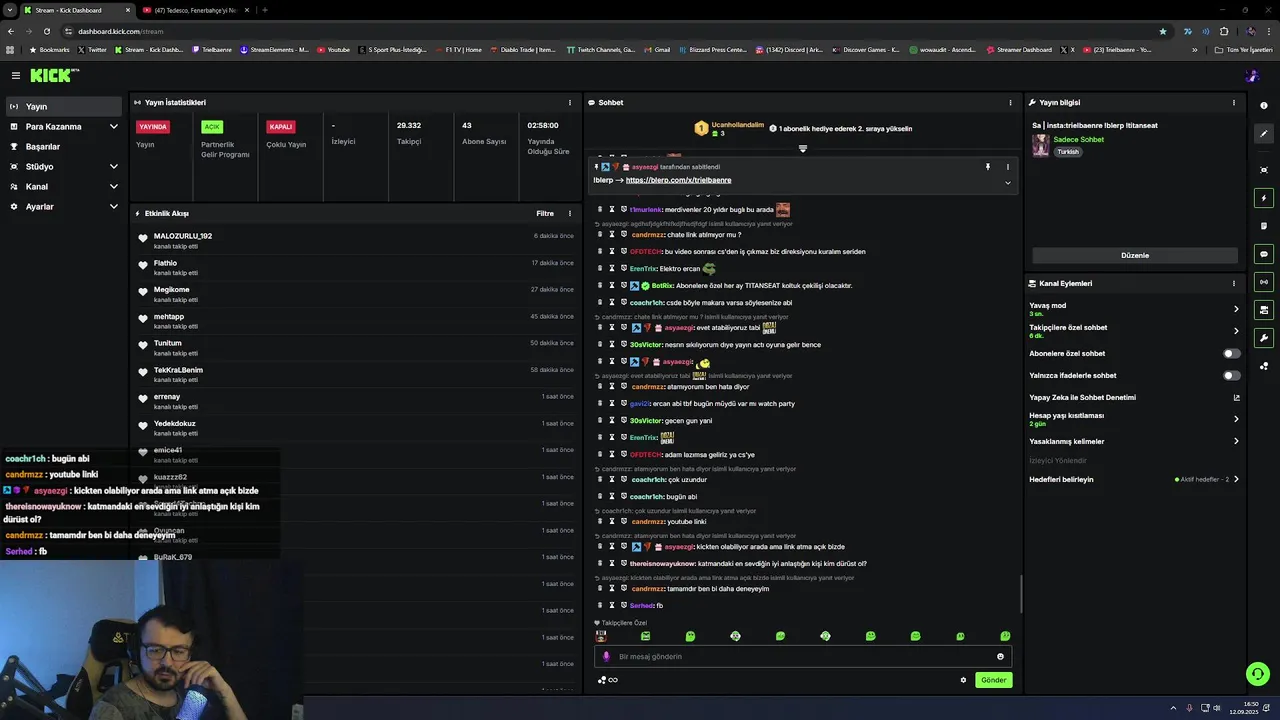Open Sohbet panel three-dot menu
1280x720 pixels.
(1010, 102)
